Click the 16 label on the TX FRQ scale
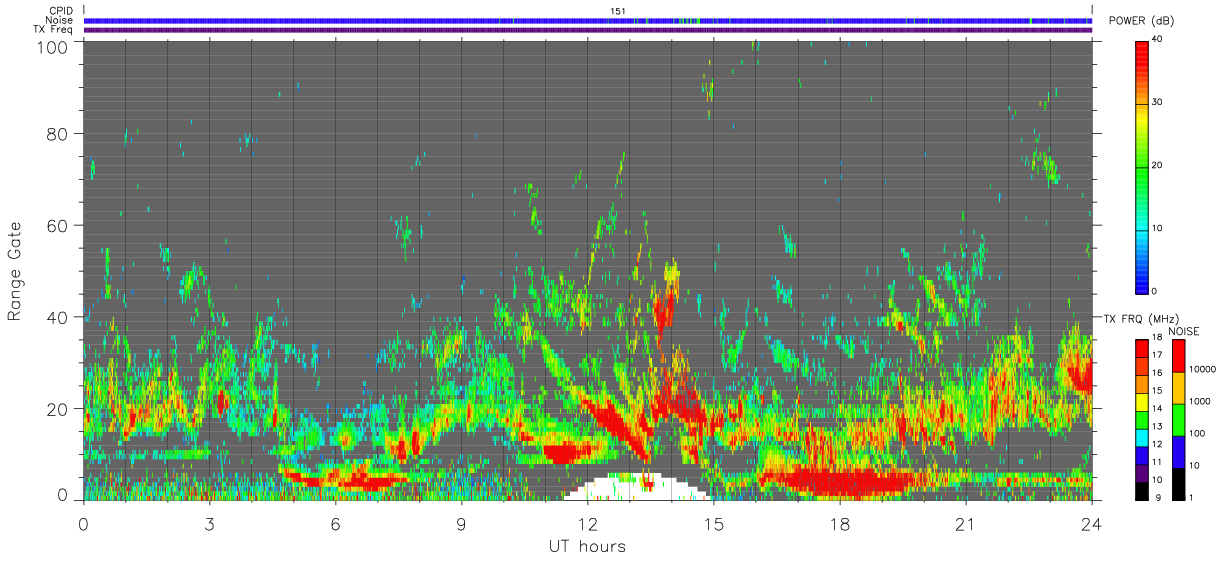Viewport: 1228px width, 567px height. pos(1156,373)
